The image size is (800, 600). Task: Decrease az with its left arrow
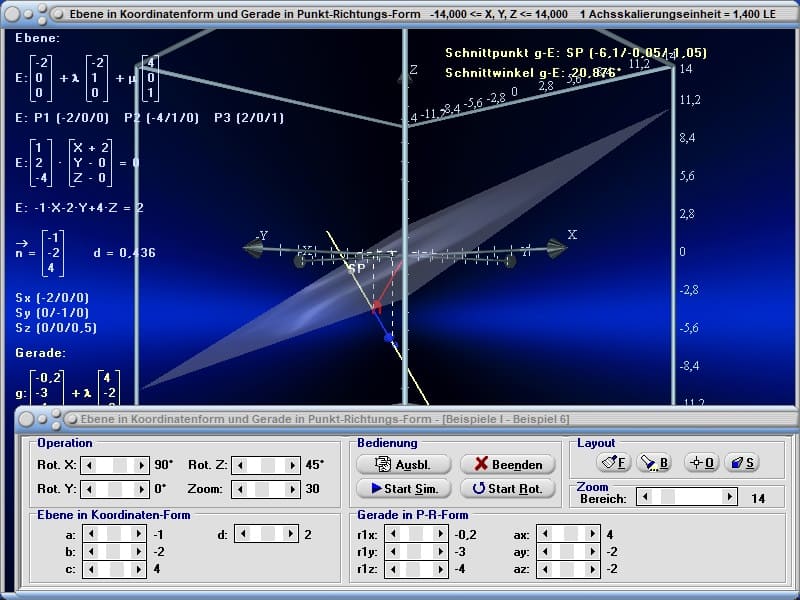pyautogui.click(x=545, y=569)
